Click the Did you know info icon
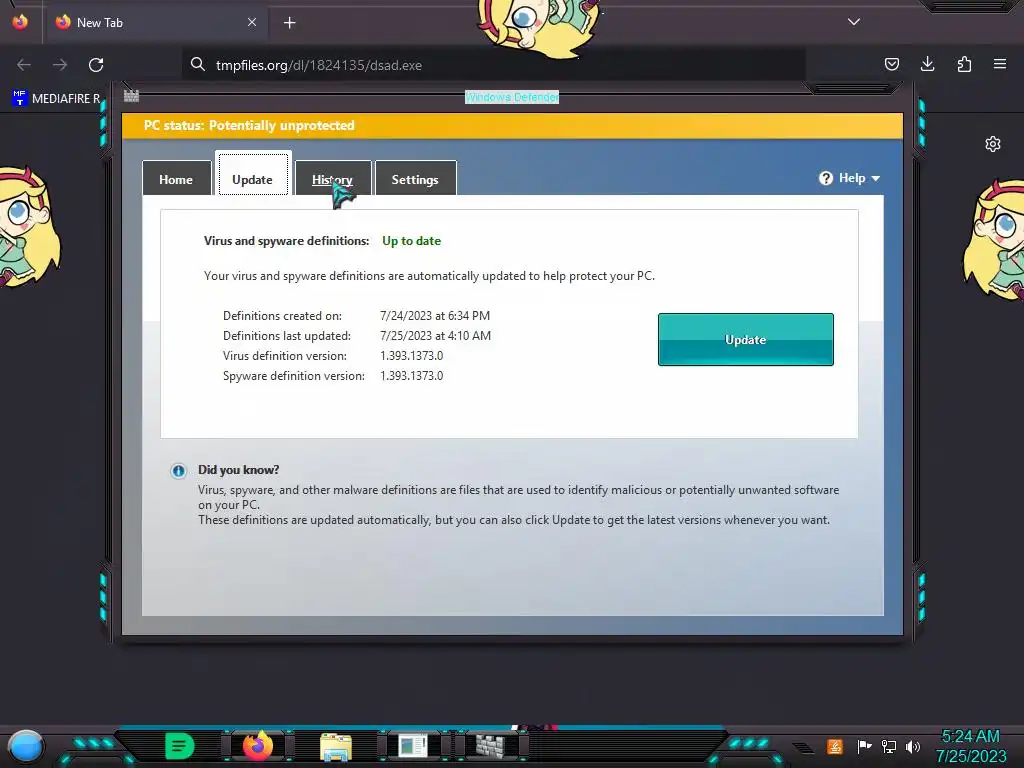This screenshot has width=1024, height=768. [178, 471]
